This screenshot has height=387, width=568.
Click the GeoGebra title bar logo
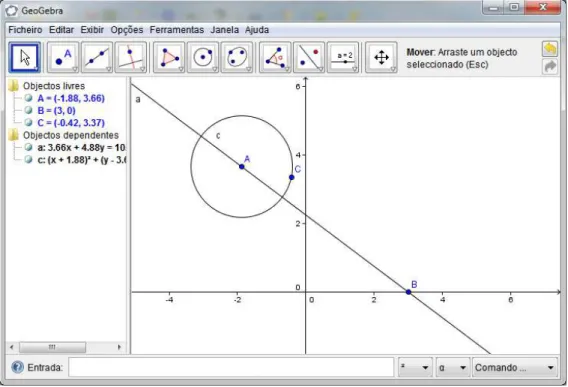click(x=12, y=11)
